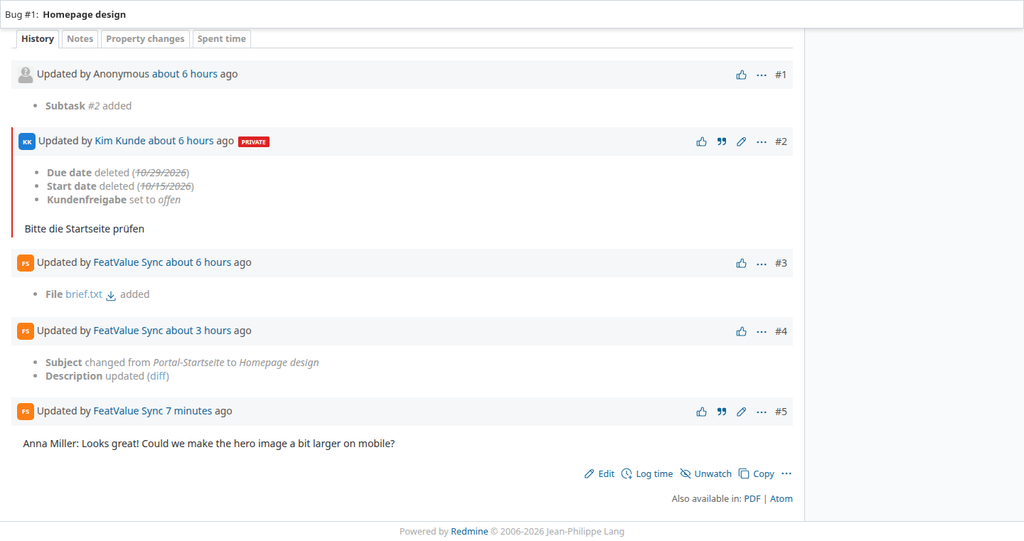Open FeatValue Sync profile in entry #3

(128, 262)
